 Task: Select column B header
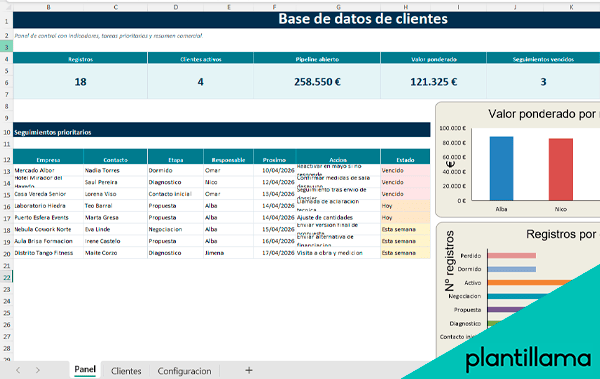[x=48, y=7]
